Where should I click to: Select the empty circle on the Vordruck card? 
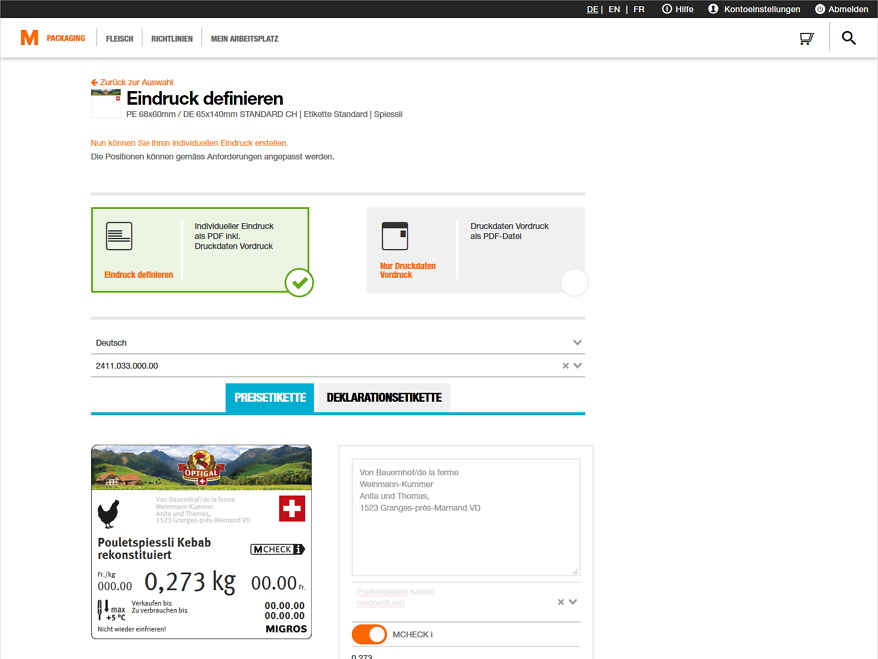pos(575,283)
